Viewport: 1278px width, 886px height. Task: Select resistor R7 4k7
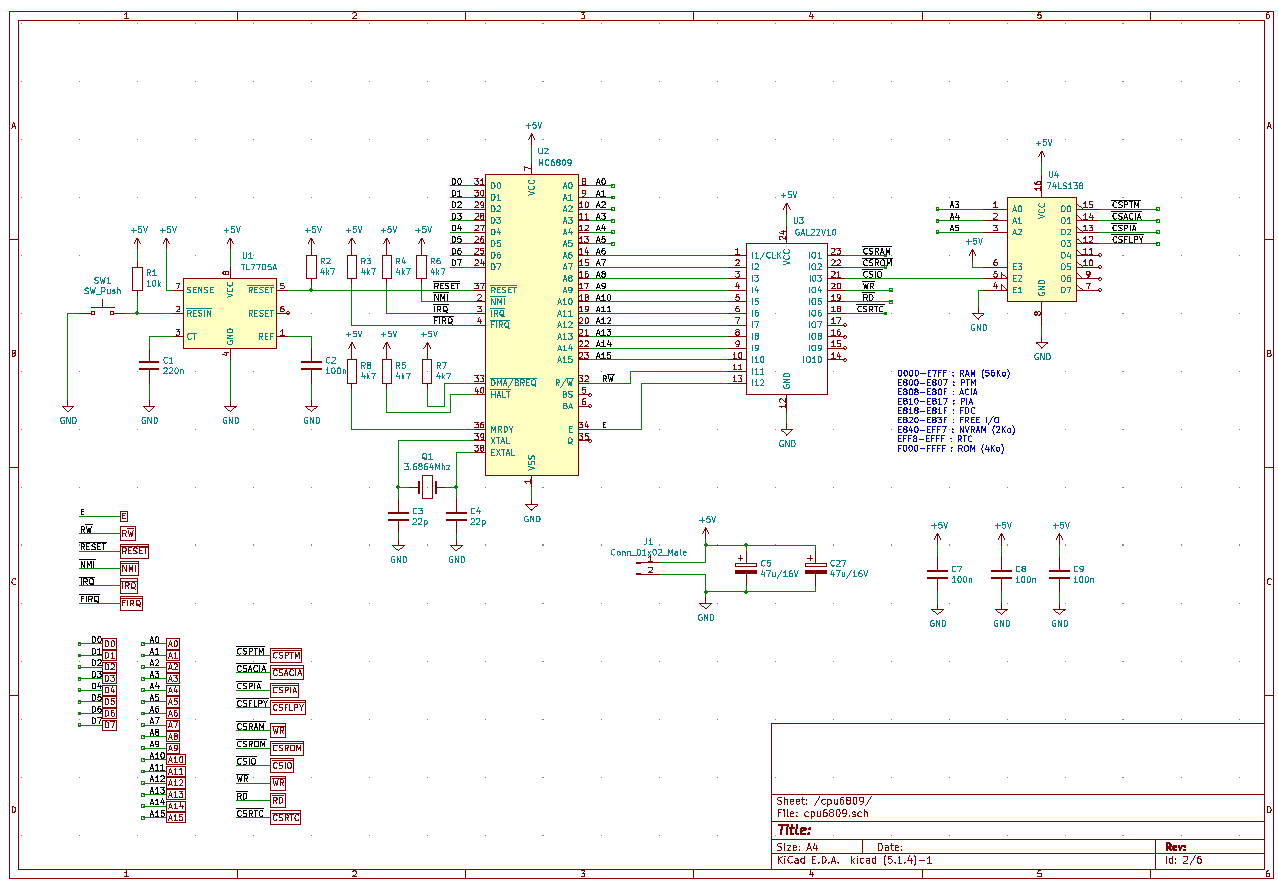click(428, 371)
